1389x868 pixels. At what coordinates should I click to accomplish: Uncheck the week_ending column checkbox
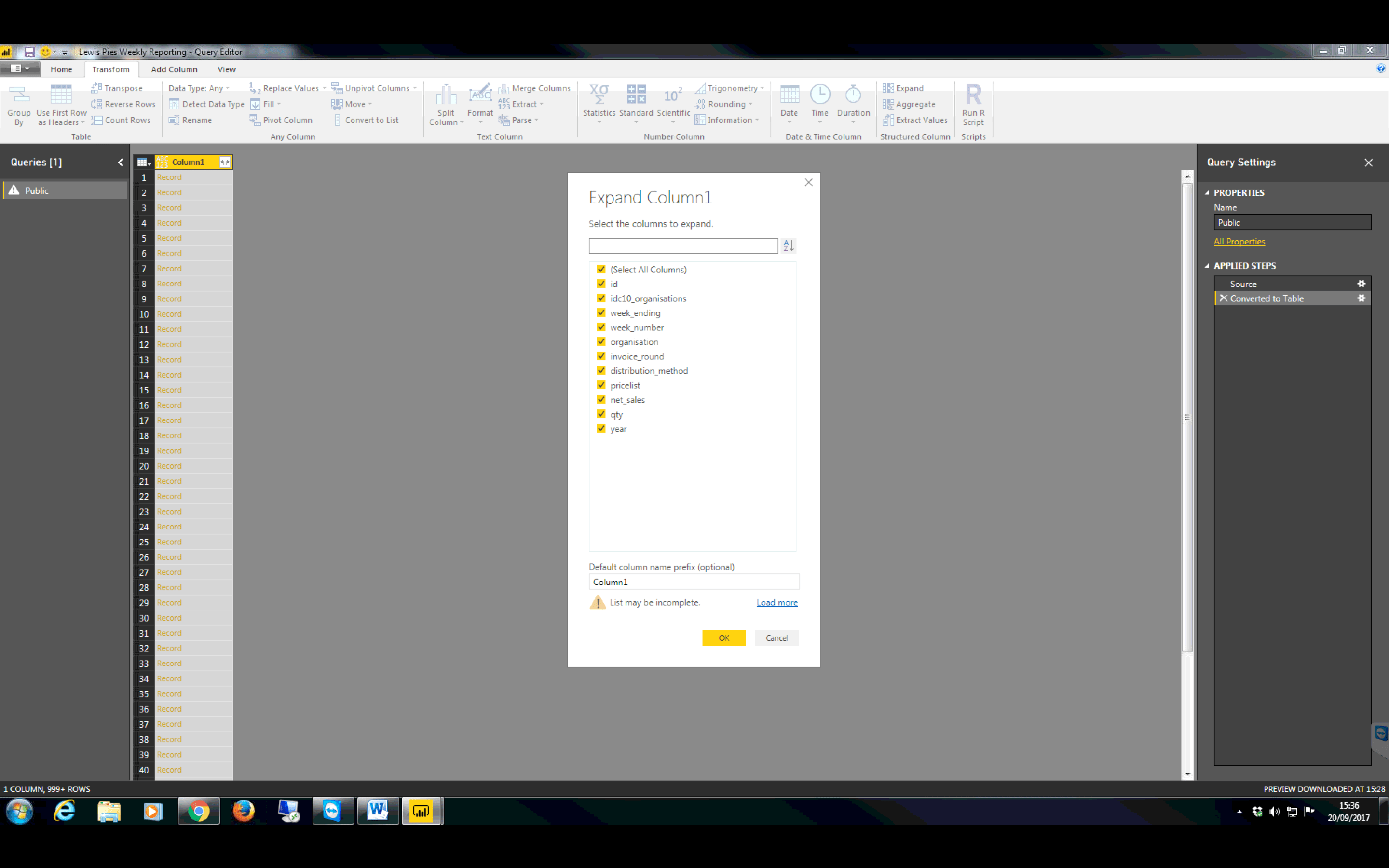(601, 313)
